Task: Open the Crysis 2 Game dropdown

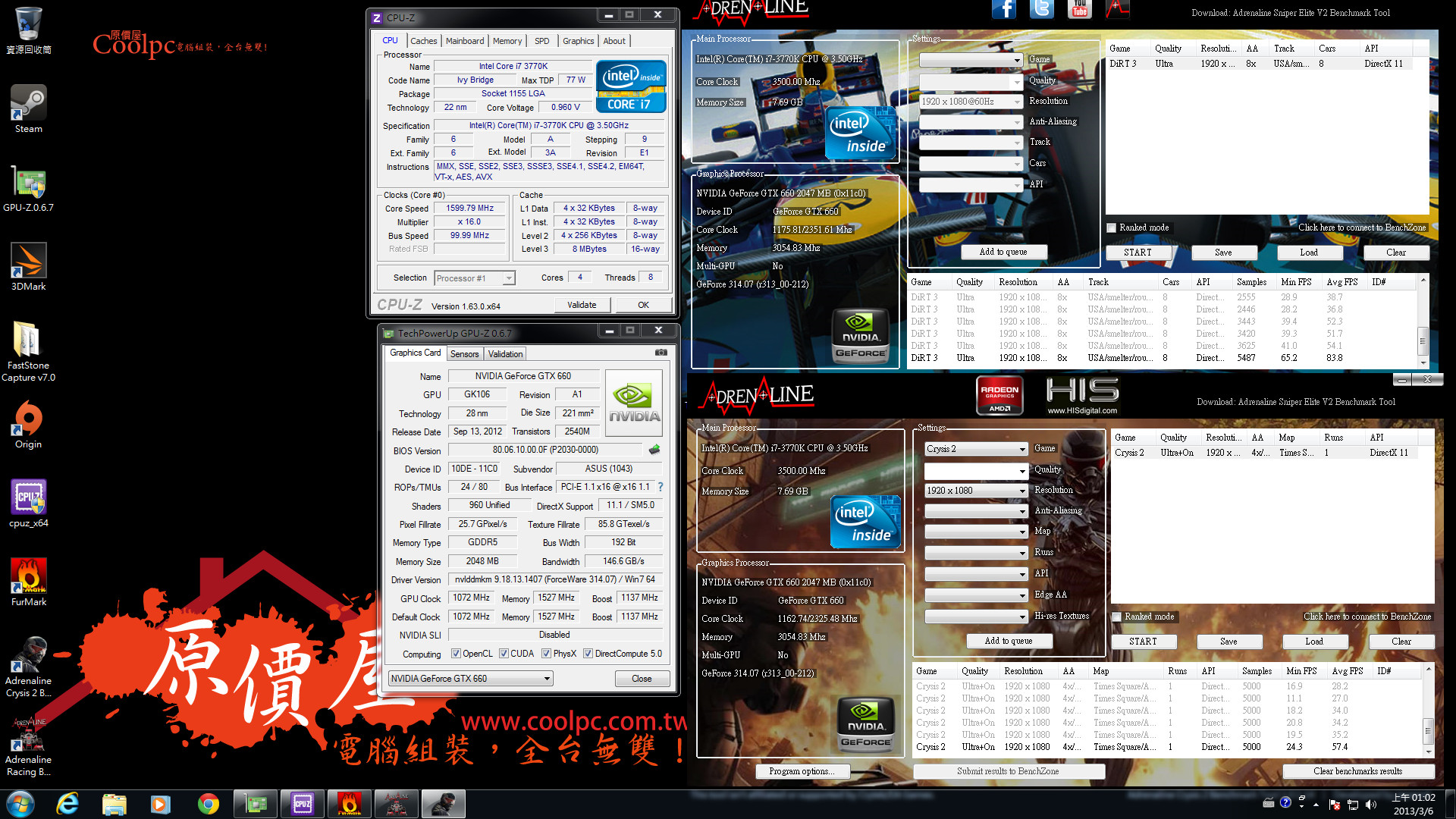Action: pos(976,449)
